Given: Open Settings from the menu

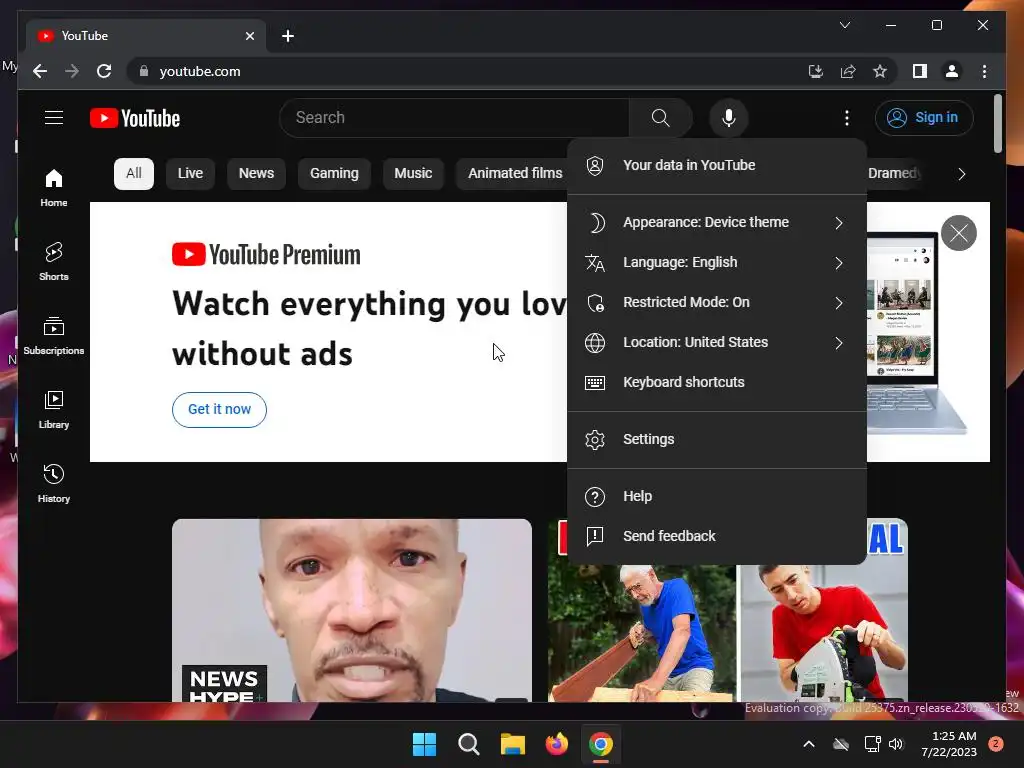Looking at the screenshot, I should (x=716, y=440).
